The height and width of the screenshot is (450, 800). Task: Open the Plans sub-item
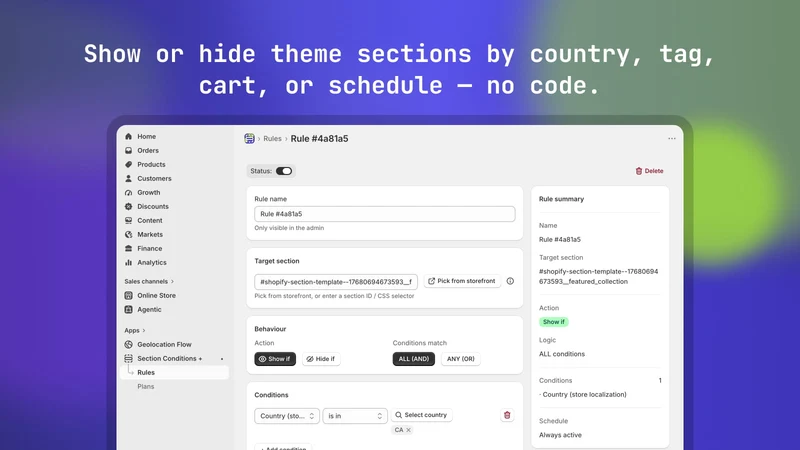[x=145, y=387]
